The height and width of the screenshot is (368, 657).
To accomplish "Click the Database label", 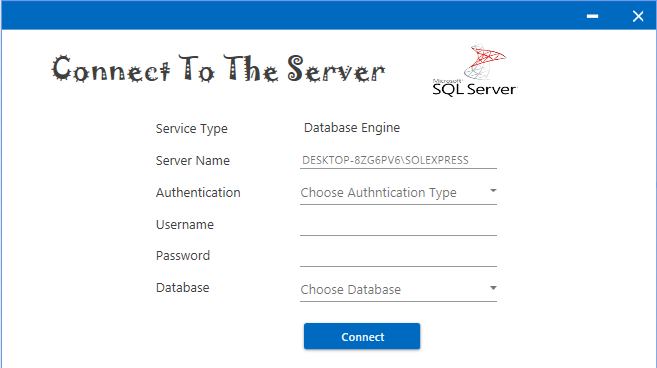I will (182, 288).
